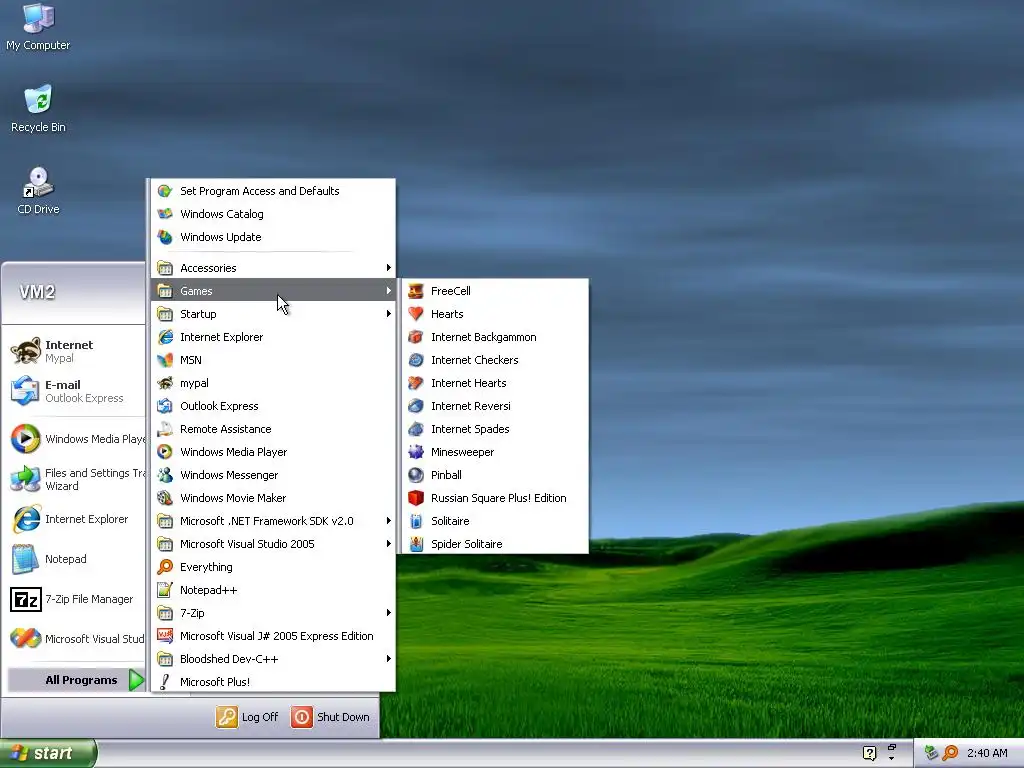The width and height of the screenshot is (1024, 768).
Task: Open Windows Media Player in programs list
Action: (x=273, y=452)
